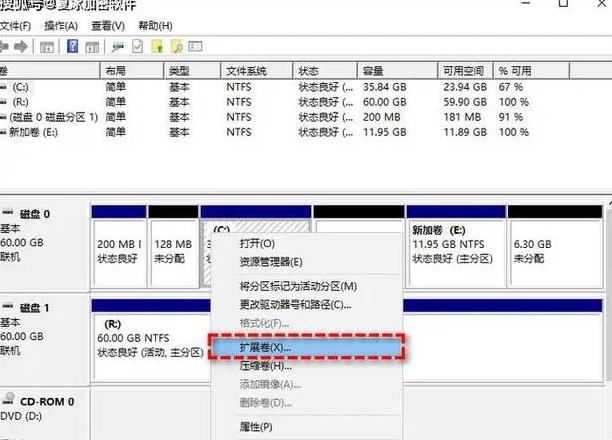Click the 59.90 GB free space cell
The image size is (612, 440).
tap(465, 102)
